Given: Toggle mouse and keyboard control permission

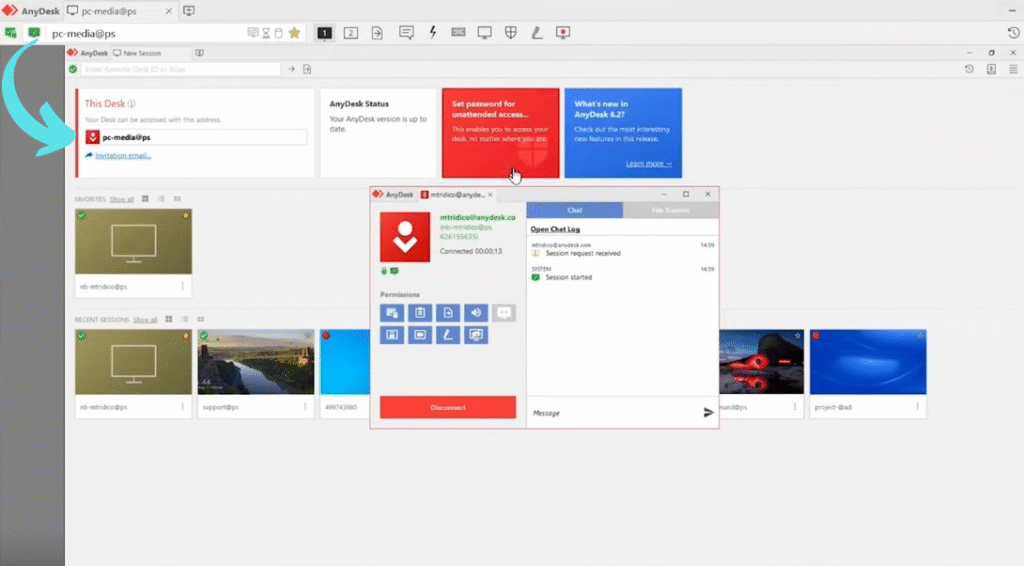Looking at the screenshot, I should 392,313.
